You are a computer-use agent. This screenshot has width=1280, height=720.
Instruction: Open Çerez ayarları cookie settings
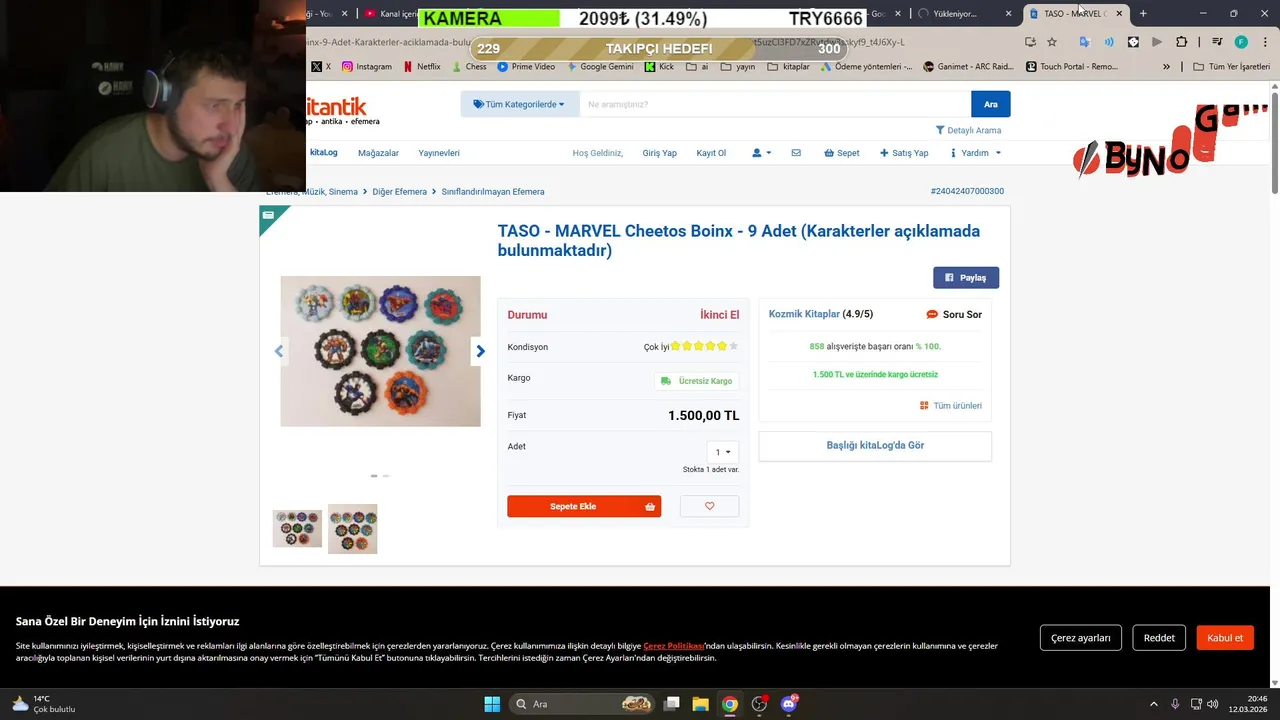pyautogui.click(x=1081, y=638)
